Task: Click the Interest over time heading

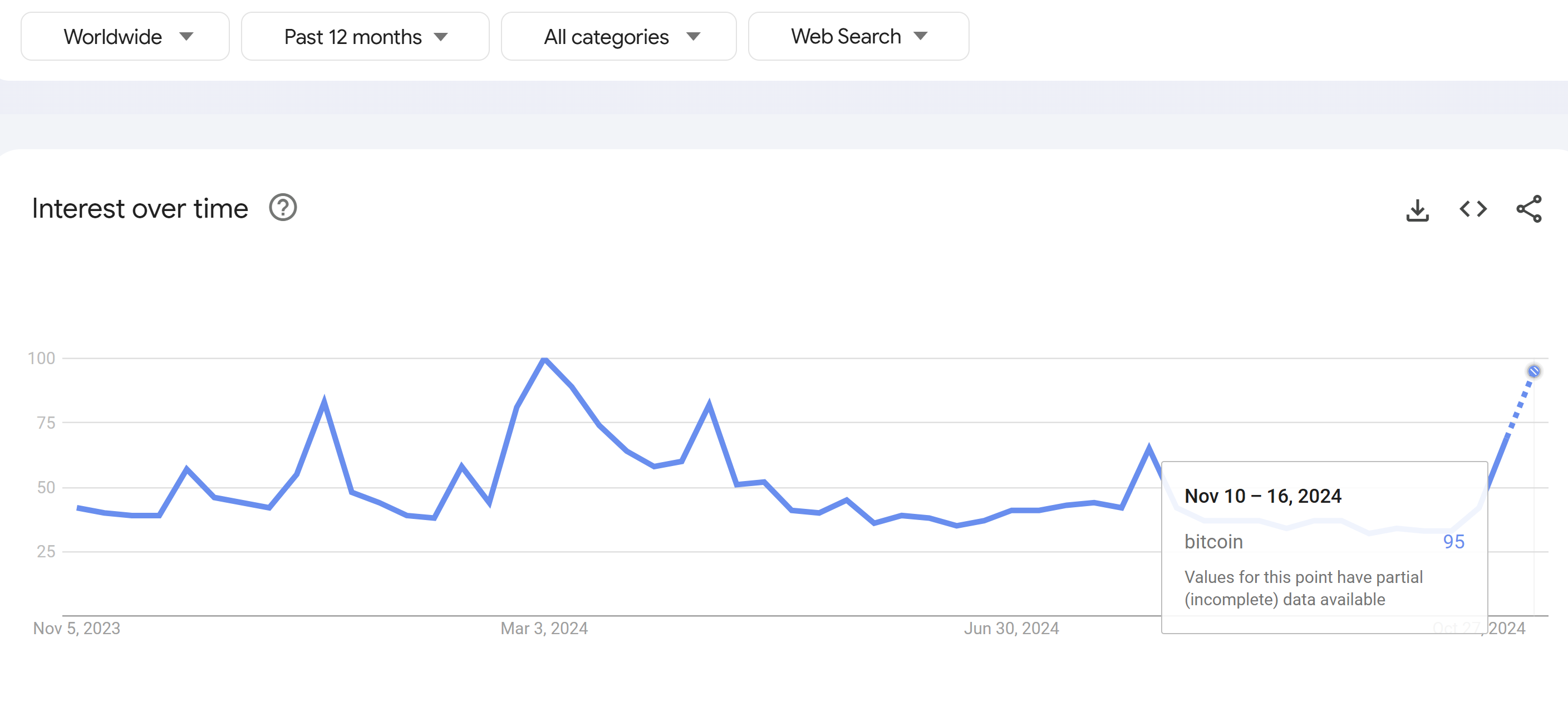Action: 139,208
